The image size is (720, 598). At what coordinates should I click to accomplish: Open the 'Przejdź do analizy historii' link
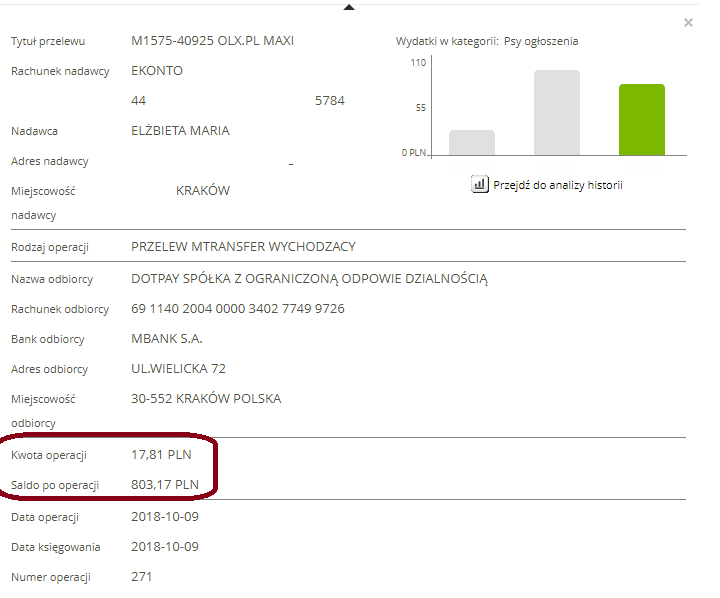tap(557, 185)
